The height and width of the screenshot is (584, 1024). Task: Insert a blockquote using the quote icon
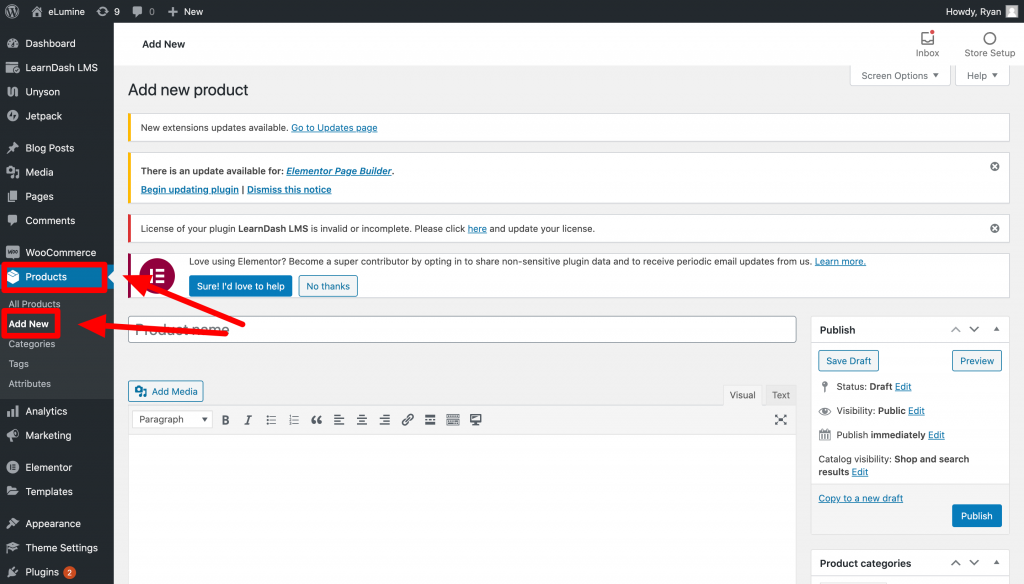(317, 420)
